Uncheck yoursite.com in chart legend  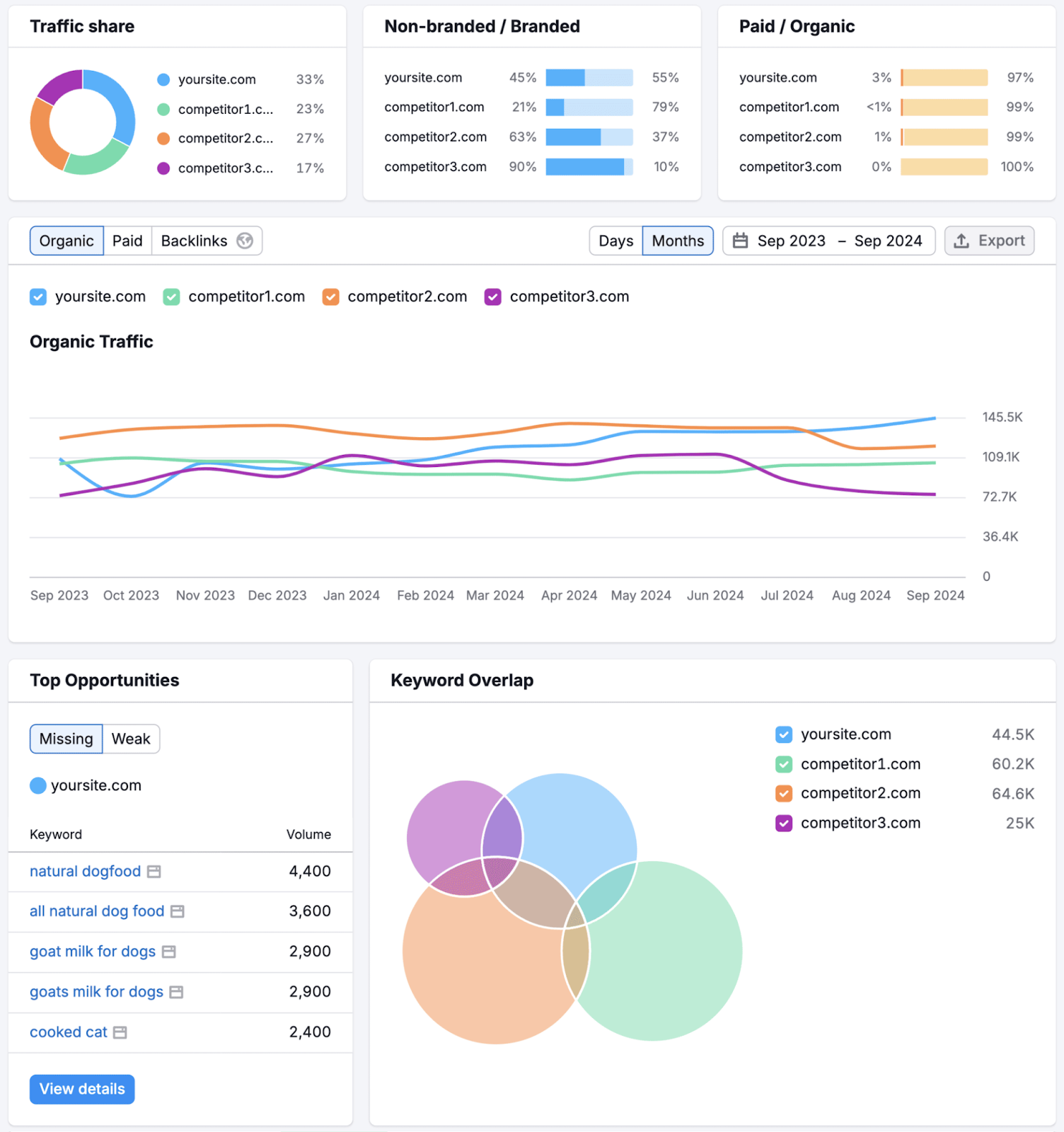click(x=38, y=297)
